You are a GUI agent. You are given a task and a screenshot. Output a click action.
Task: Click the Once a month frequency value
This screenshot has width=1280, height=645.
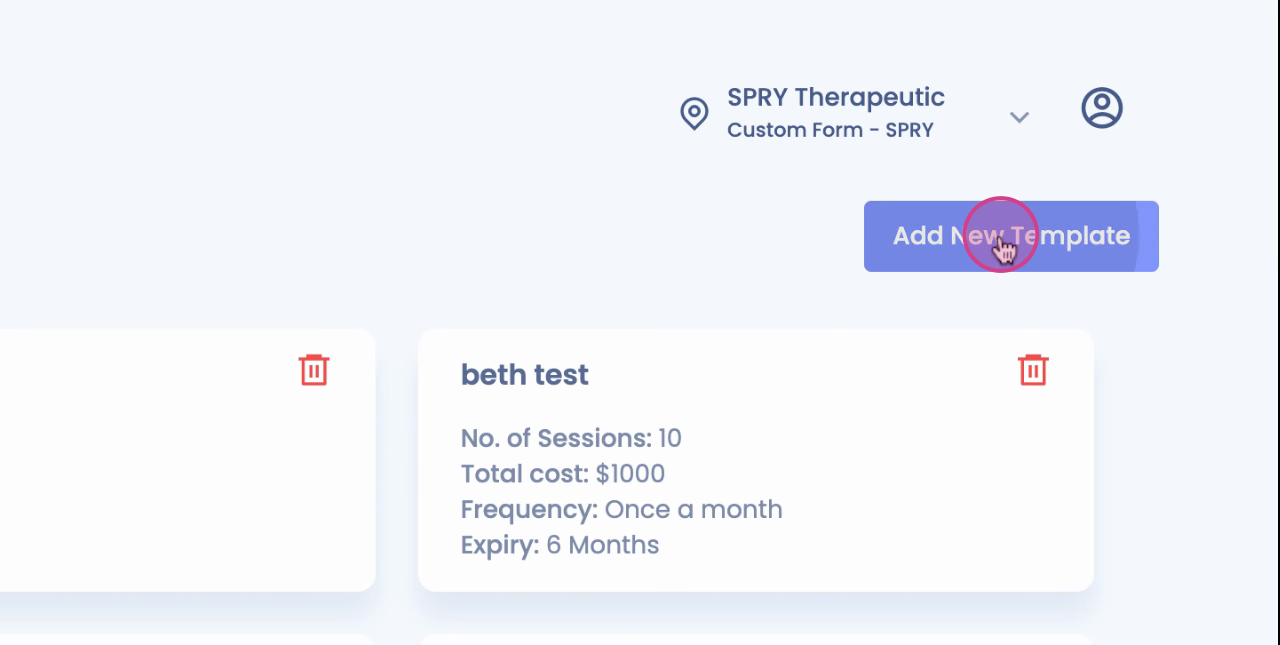(x=693, y=509)
